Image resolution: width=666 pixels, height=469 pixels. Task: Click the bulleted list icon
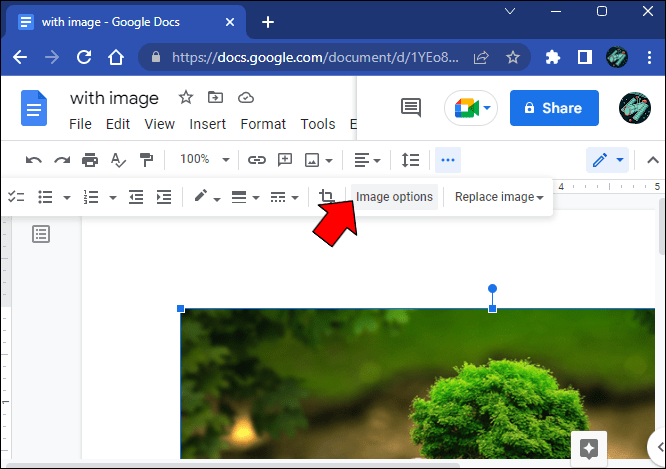[45, 197]
